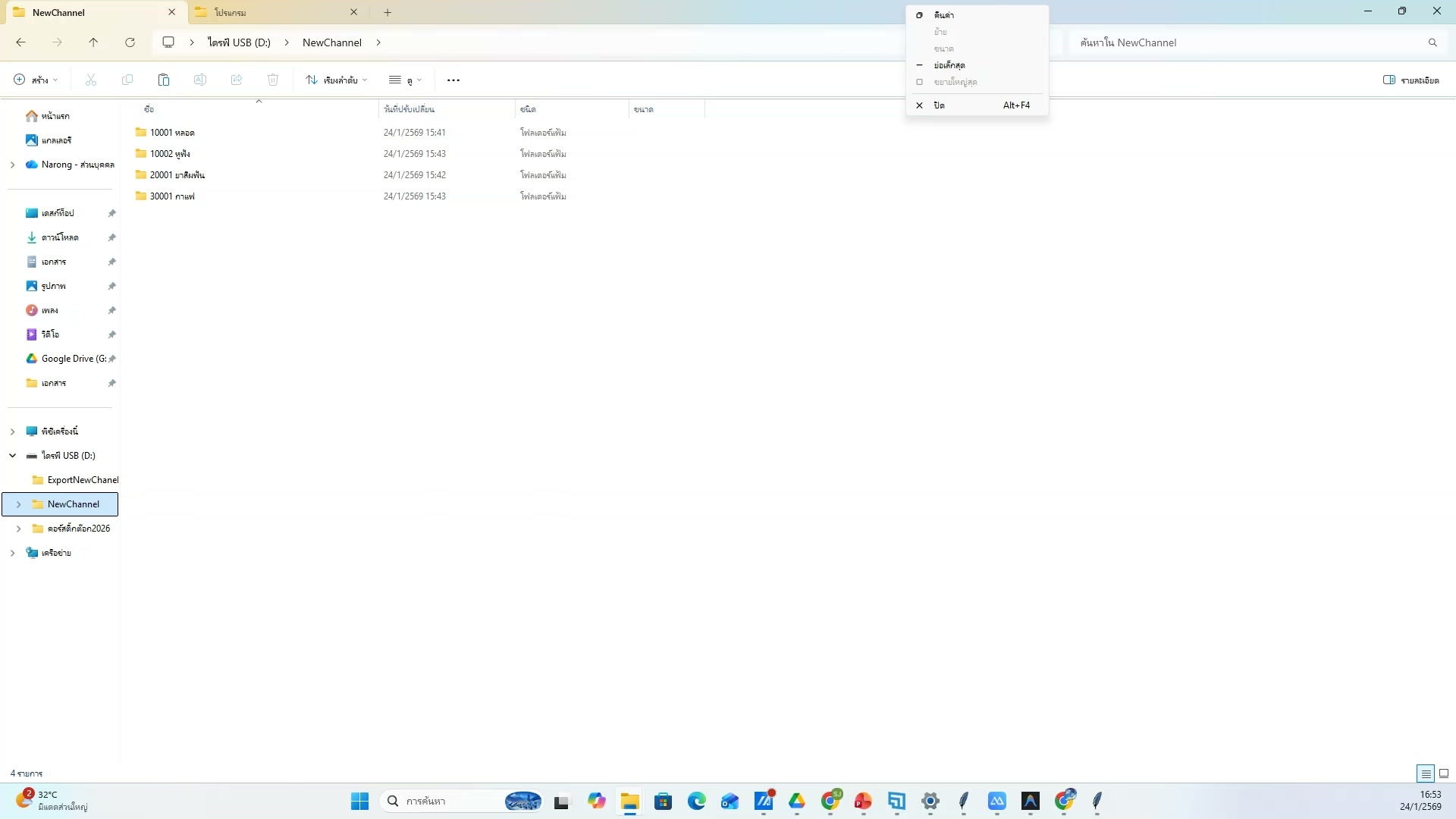
Task: Refresh the folder with the reload button
Action: coord(130,42)
